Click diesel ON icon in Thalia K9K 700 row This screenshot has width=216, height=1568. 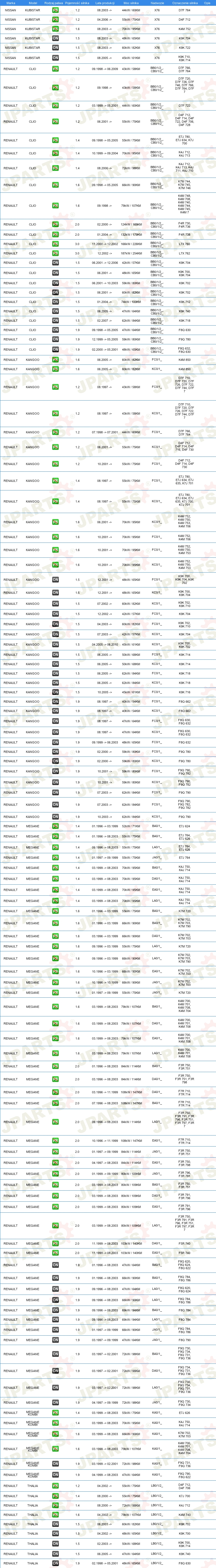[56, 1533]
